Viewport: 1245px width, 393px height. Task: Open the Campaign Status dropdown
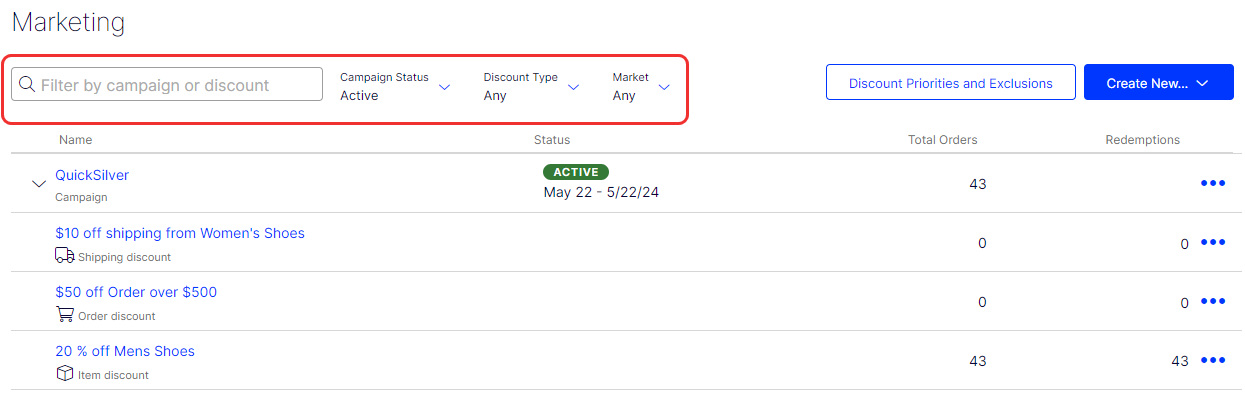click(396, 87)
